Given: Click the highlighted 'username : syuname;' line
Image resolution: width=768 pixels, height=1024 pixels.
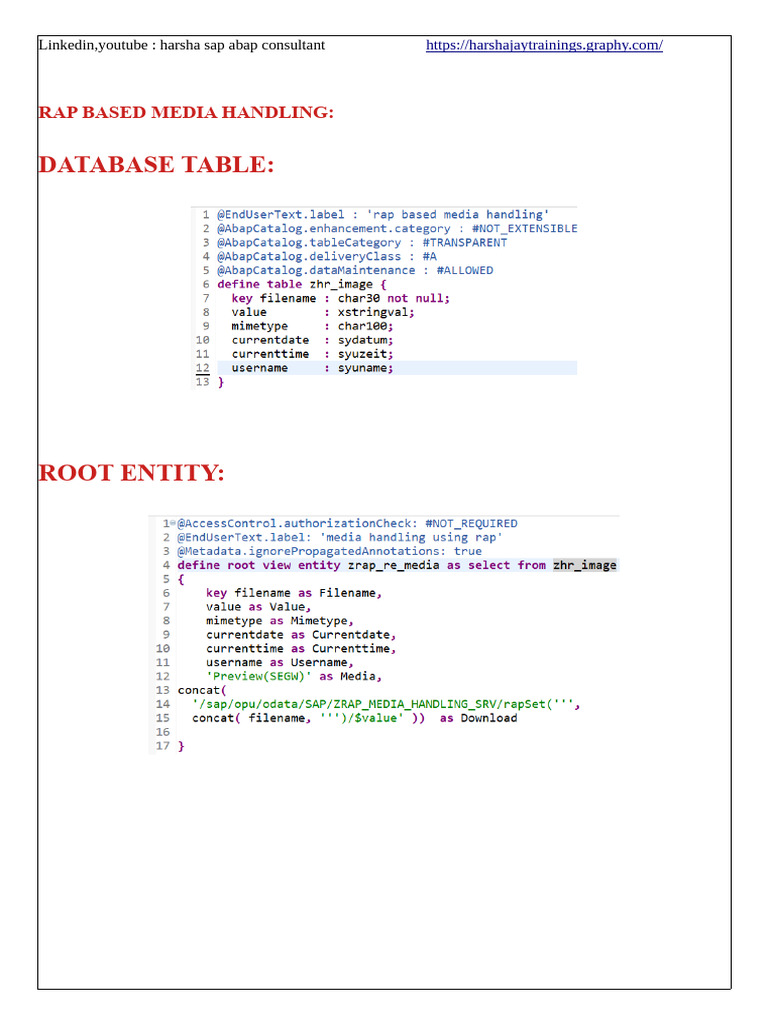Looking at the screenshot, I should click(x=312, y=368).
